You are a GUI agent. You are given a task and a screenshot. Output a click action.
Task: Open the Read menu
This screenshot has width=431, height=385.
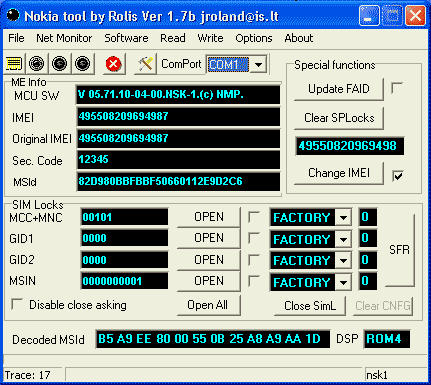coord(173,38)
